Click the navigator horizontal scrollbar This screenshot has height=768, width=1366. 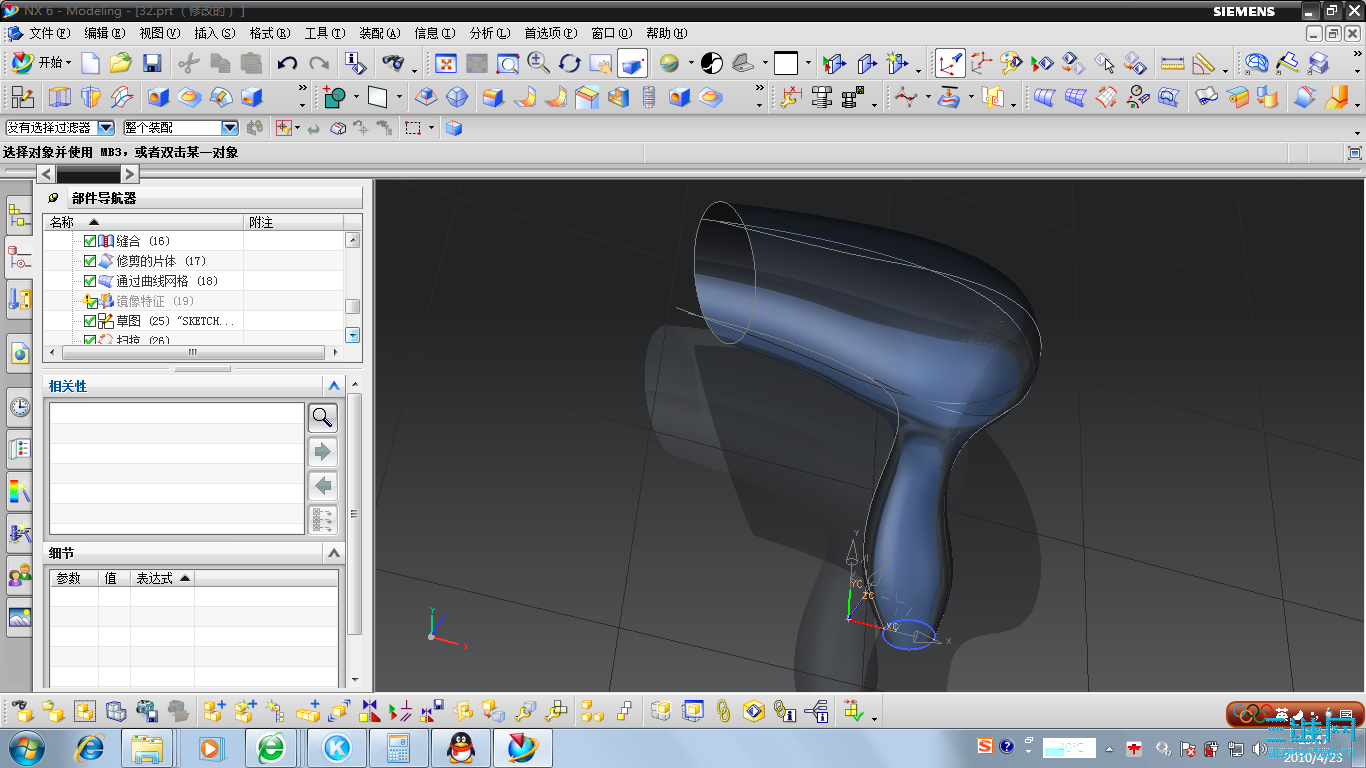click(x=193, y=352)
